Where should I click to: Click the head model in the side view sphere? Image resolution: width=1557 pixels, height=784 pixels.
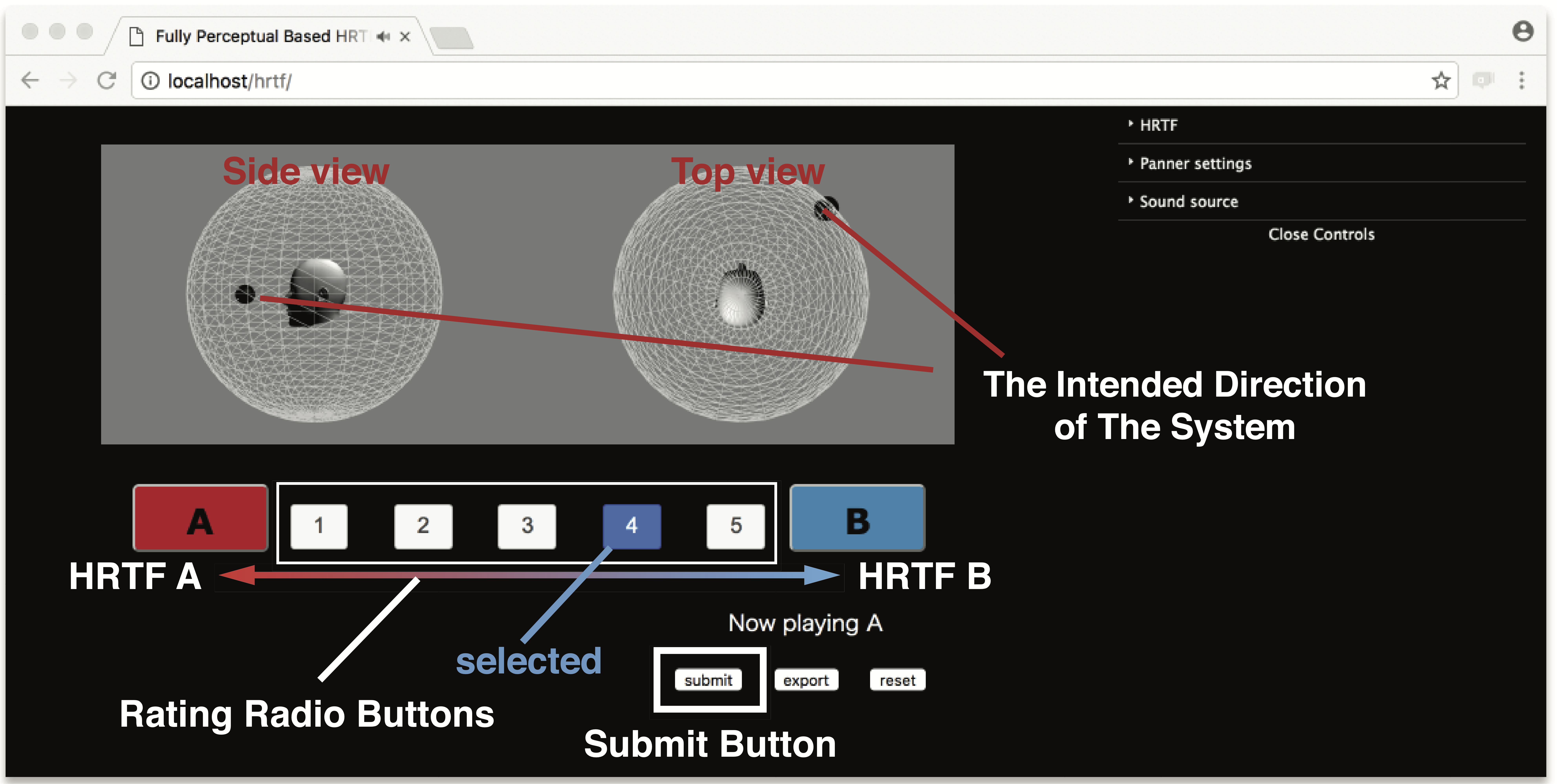317,293
